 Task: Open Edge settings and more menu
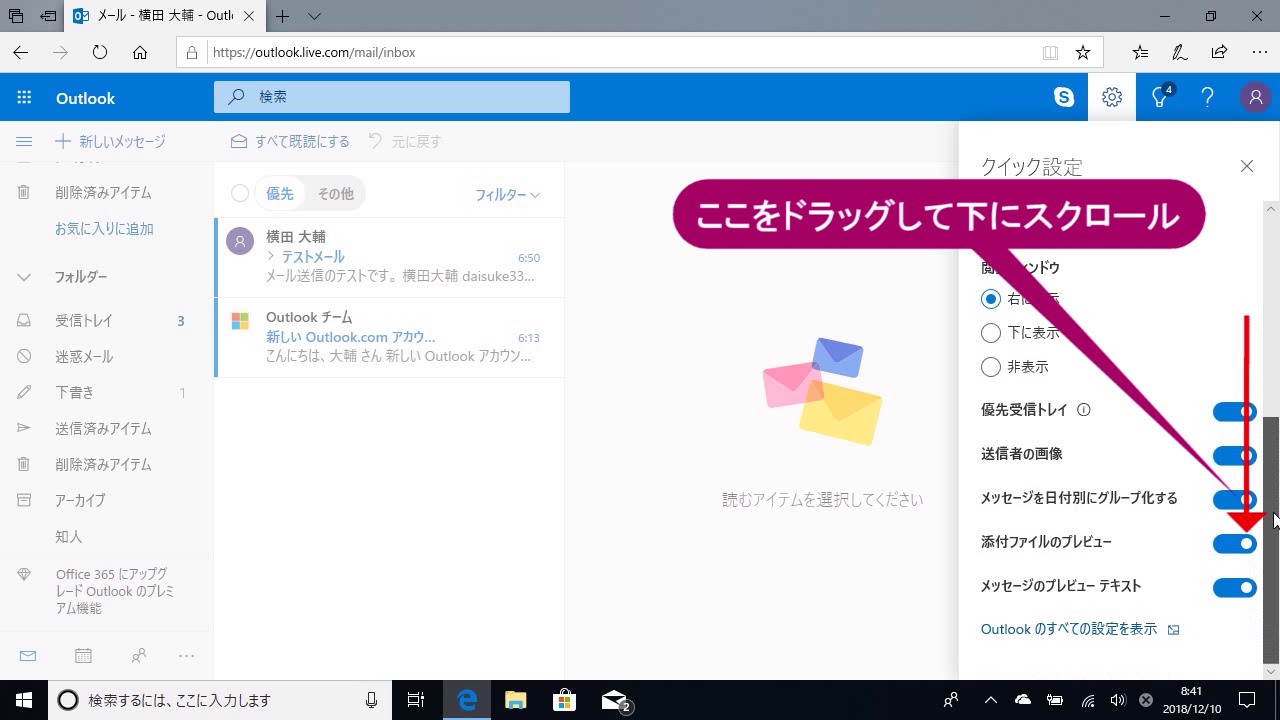pyautogui.click(x=1259, y=52)
